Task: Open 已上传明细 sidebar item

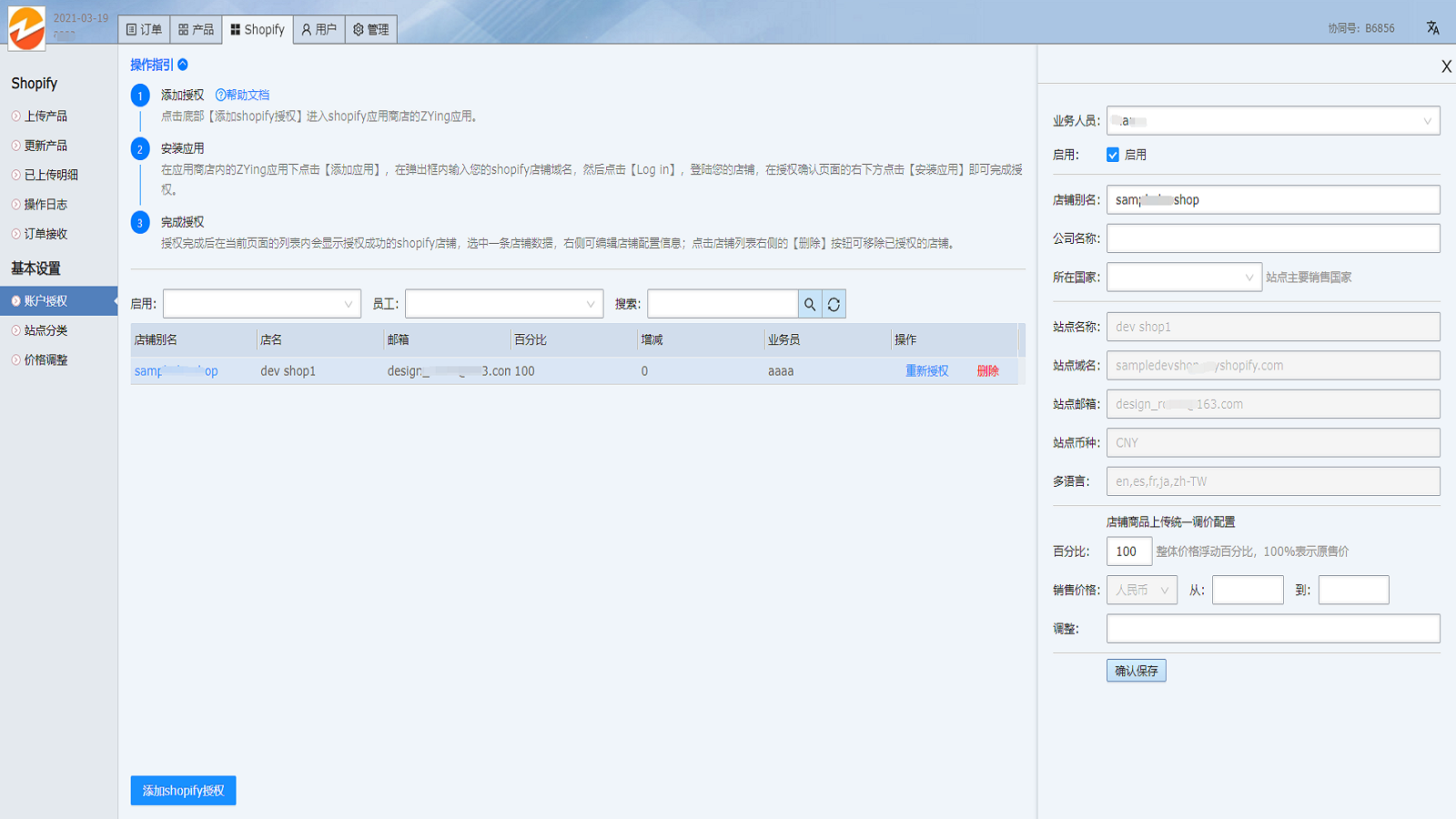Action: [x=51, y=175]
